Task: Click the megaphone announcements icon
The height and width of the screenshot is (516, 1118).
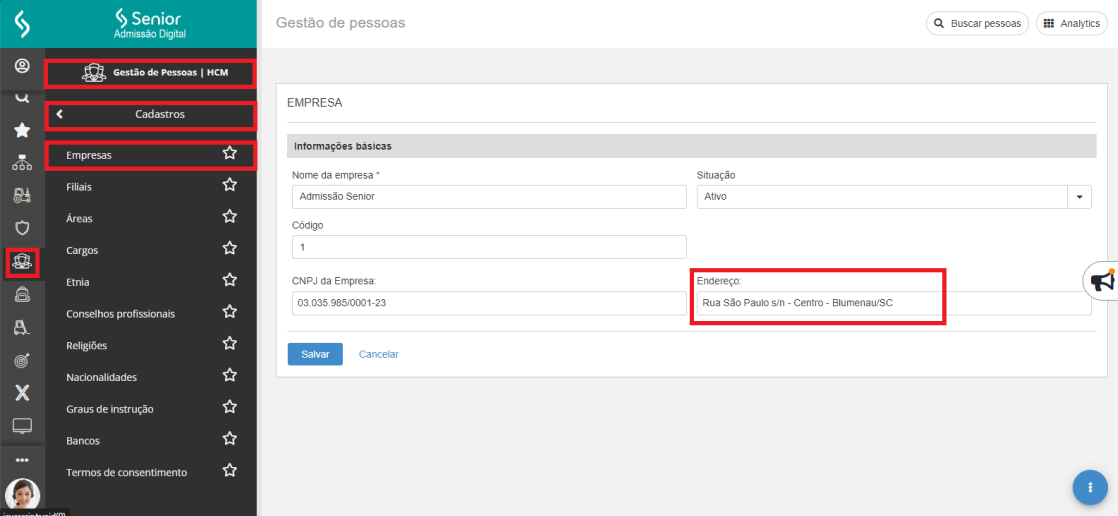Action: (1101, 282)
